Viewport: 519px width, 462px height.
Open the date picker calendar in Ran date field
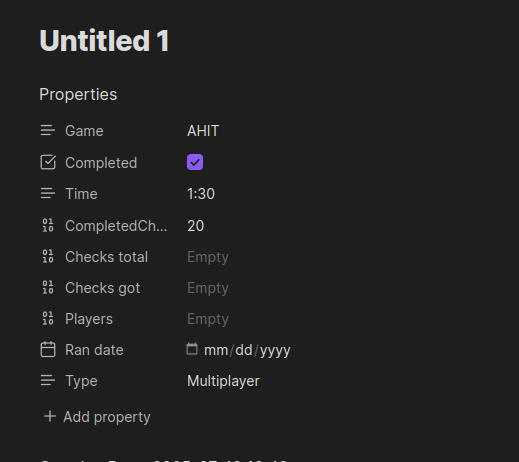click(x=192, y=349)
